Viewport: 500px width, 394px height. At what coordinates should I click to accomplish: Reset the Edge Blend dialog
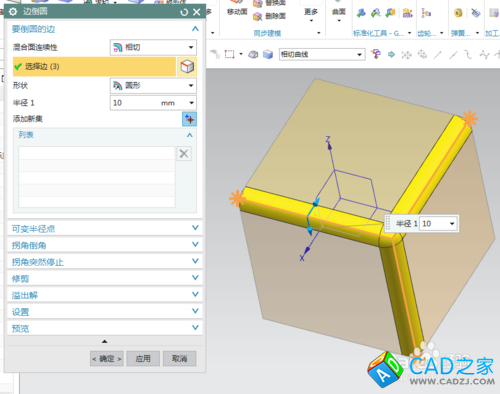click(184, 12)
